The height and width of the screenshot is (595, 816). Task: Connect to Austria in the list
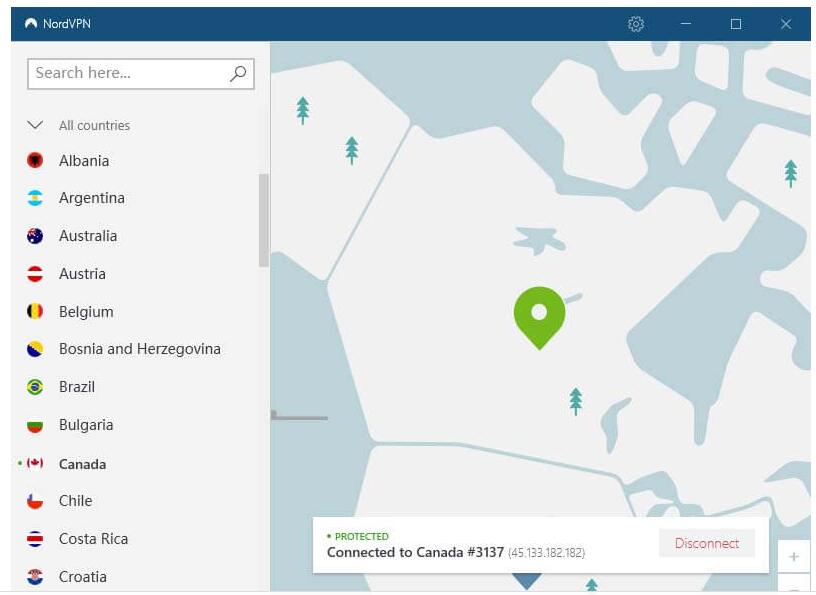pos(82,274)
